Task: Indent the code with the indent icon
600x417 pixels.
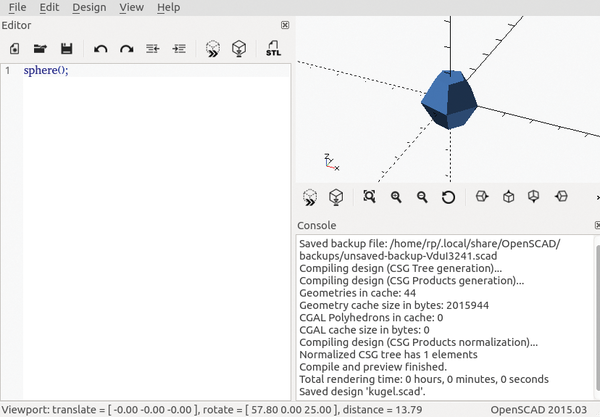Action: (x=179, y=48)
